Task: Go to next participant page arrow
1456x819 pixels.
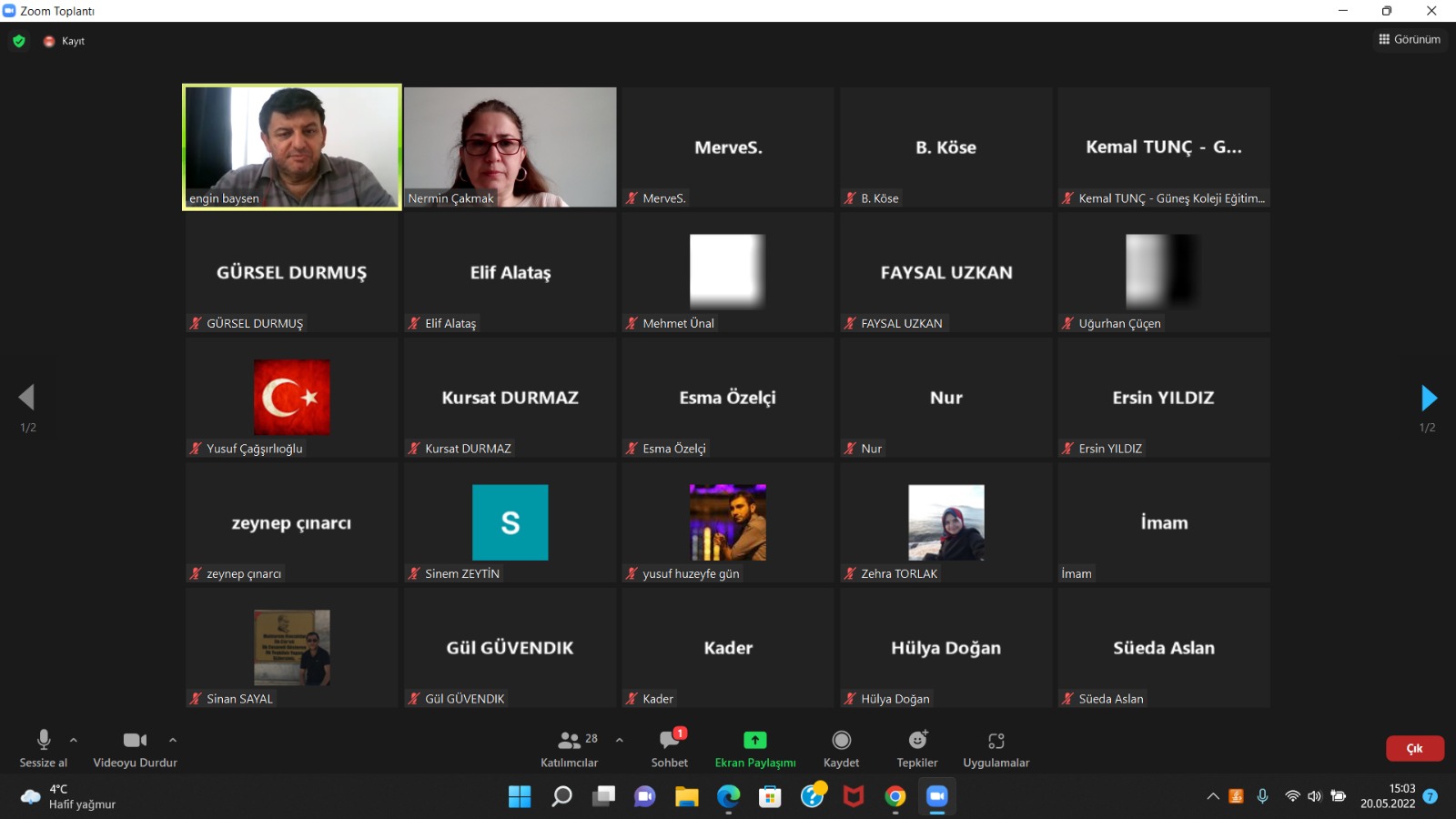Action: coord(1428,398)
